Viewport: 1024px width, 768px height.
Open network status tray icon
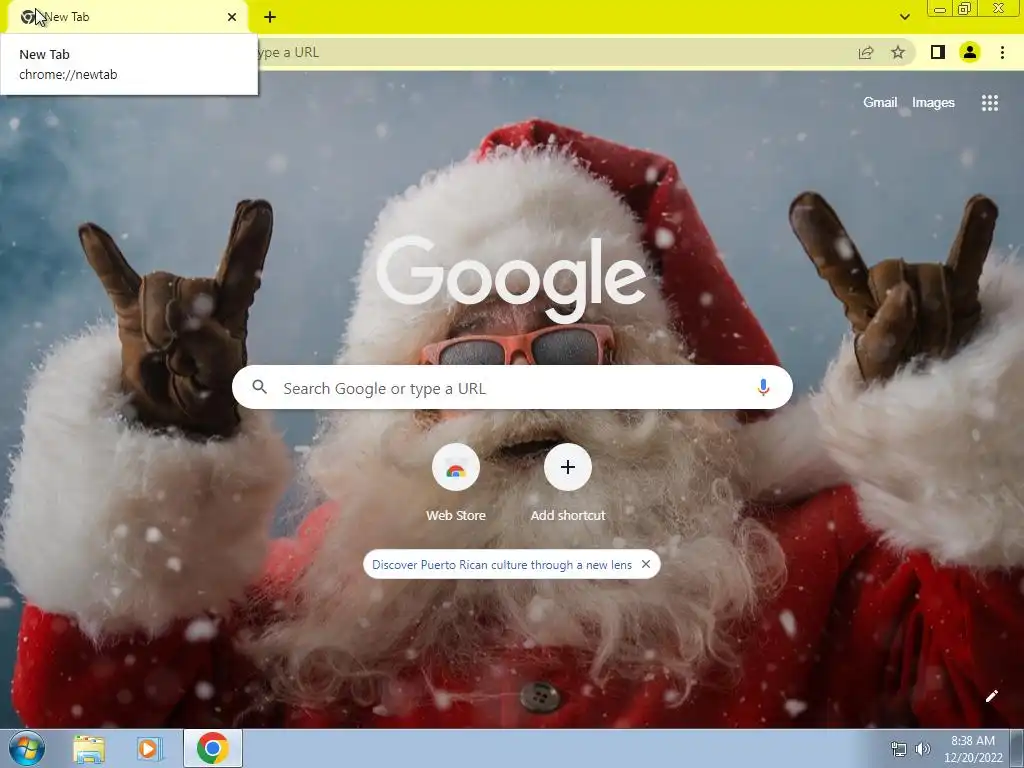(x=899, y=749)
